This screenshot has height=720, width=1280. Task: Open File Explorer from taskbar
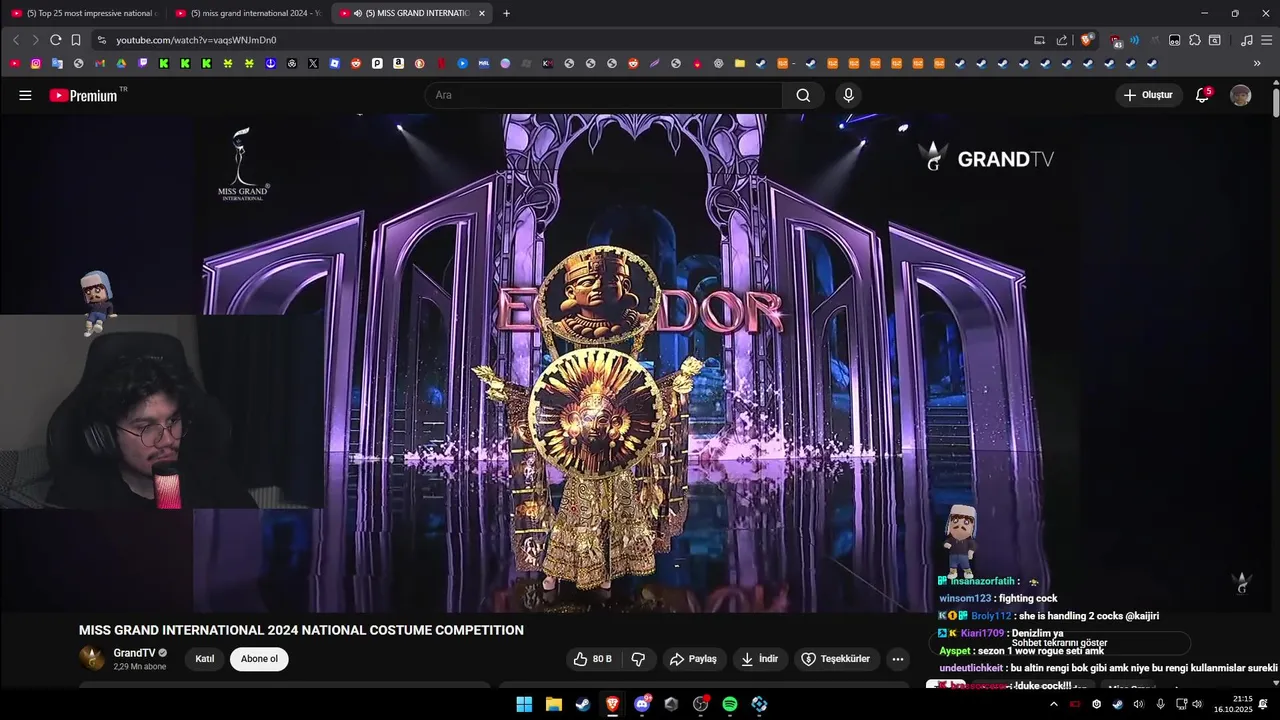click(553, 704)
